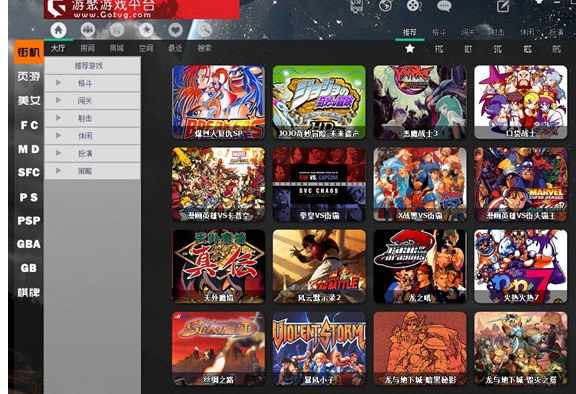Viewport: 576px width, 394px height.
Task: Switch to the 搜索 tab
Action: (x=205, y=48)
